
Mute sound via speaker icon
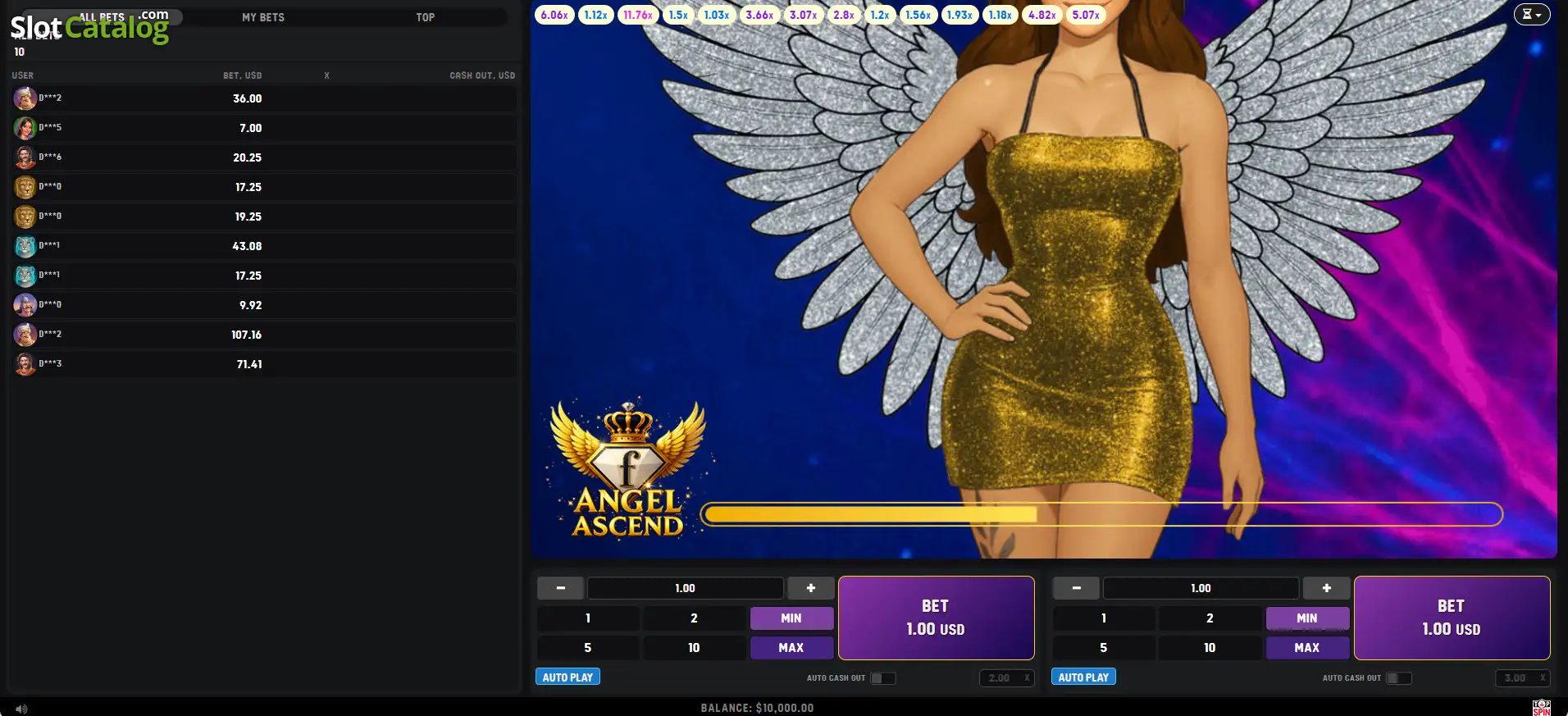[x=21, y=709]
